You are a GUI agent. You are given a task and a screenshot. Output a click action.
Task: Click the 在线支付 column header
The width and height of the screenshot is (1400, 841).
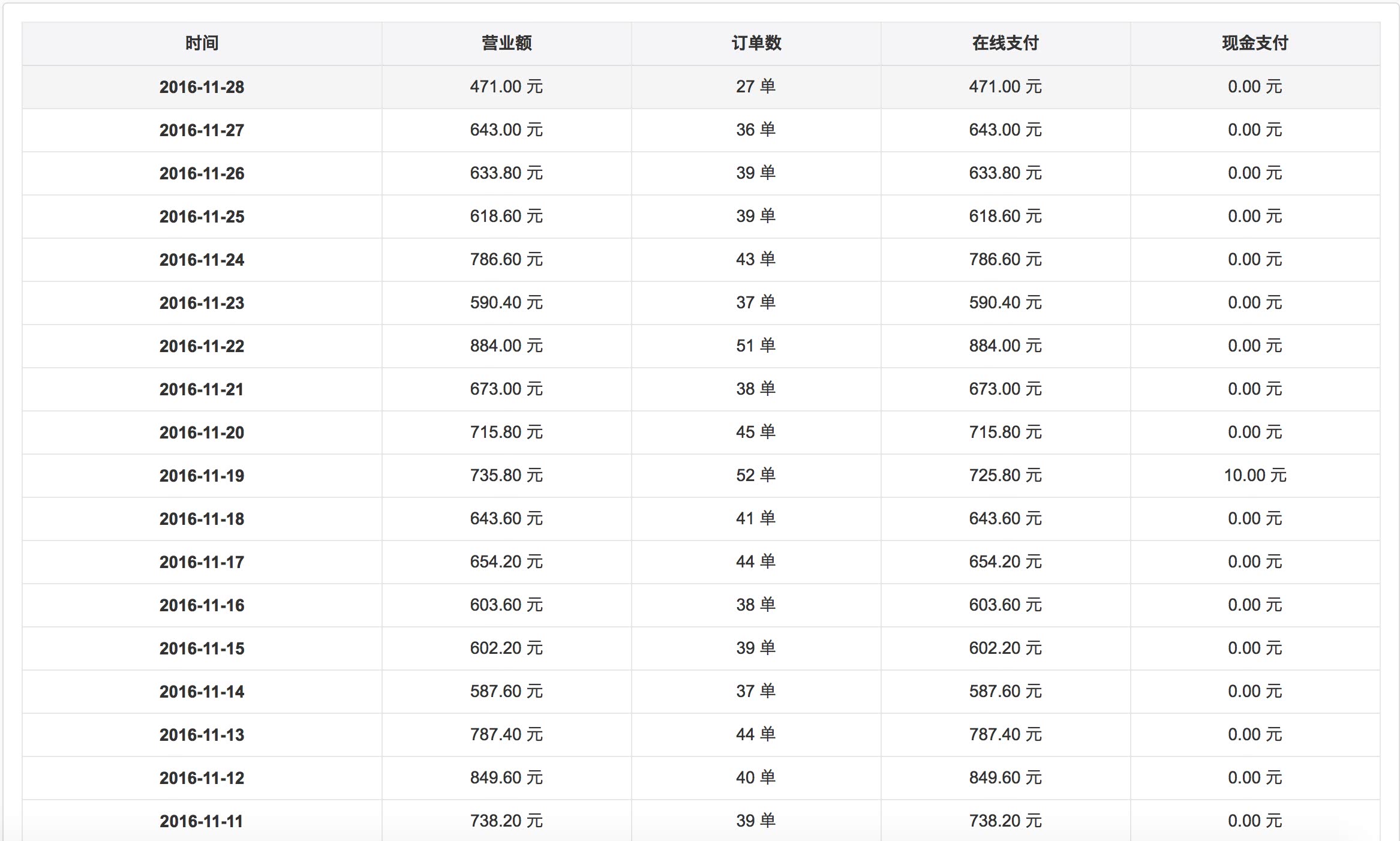1005,43
